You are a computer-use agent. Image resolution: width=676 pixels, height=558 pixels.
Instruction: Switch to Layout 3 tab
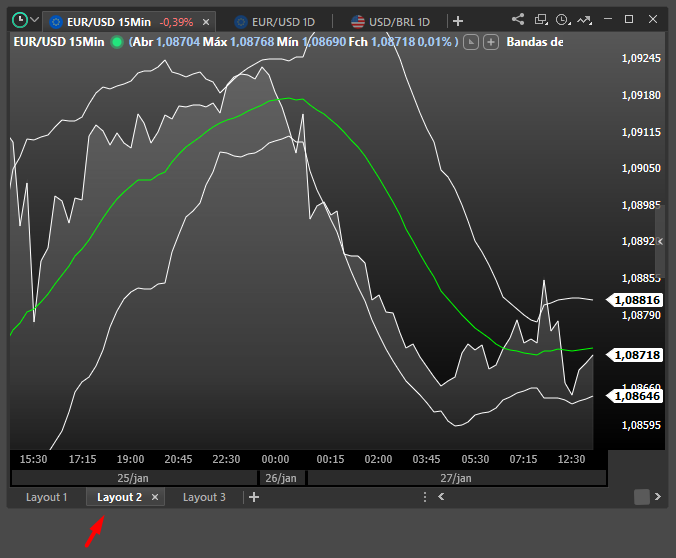pos(204,497)
